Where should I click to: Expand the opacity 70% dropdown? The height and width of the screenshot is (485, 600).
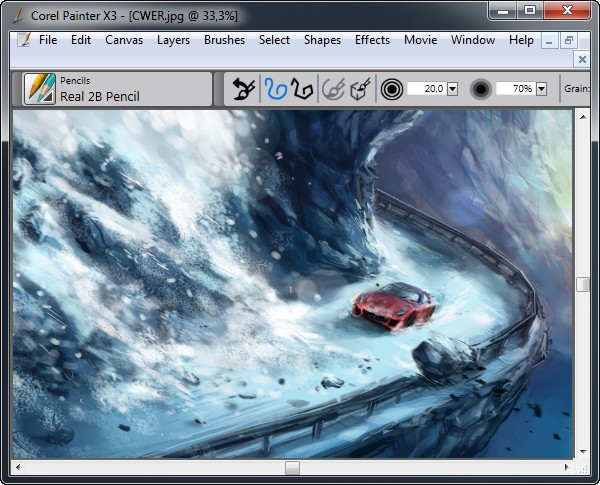point(541,89)
